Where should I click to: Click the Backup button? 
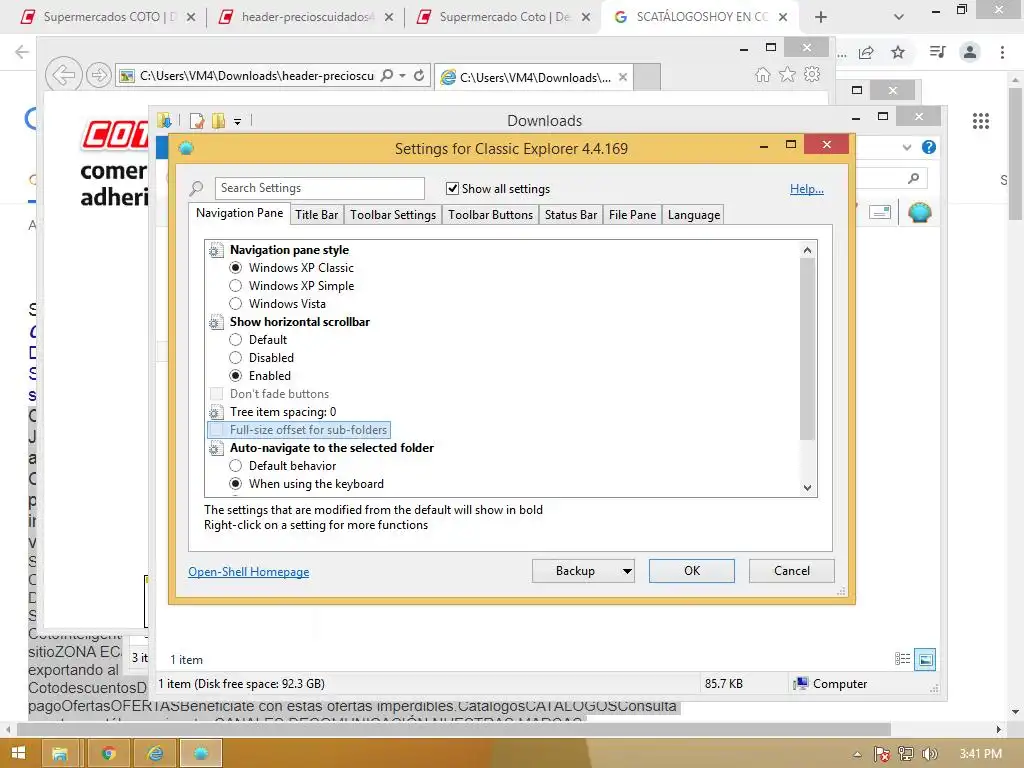(575, 571)
